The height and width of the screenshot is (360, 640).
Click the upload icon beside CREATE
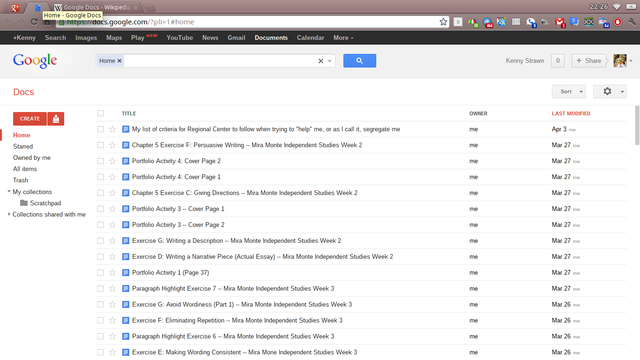coord(56,119)
